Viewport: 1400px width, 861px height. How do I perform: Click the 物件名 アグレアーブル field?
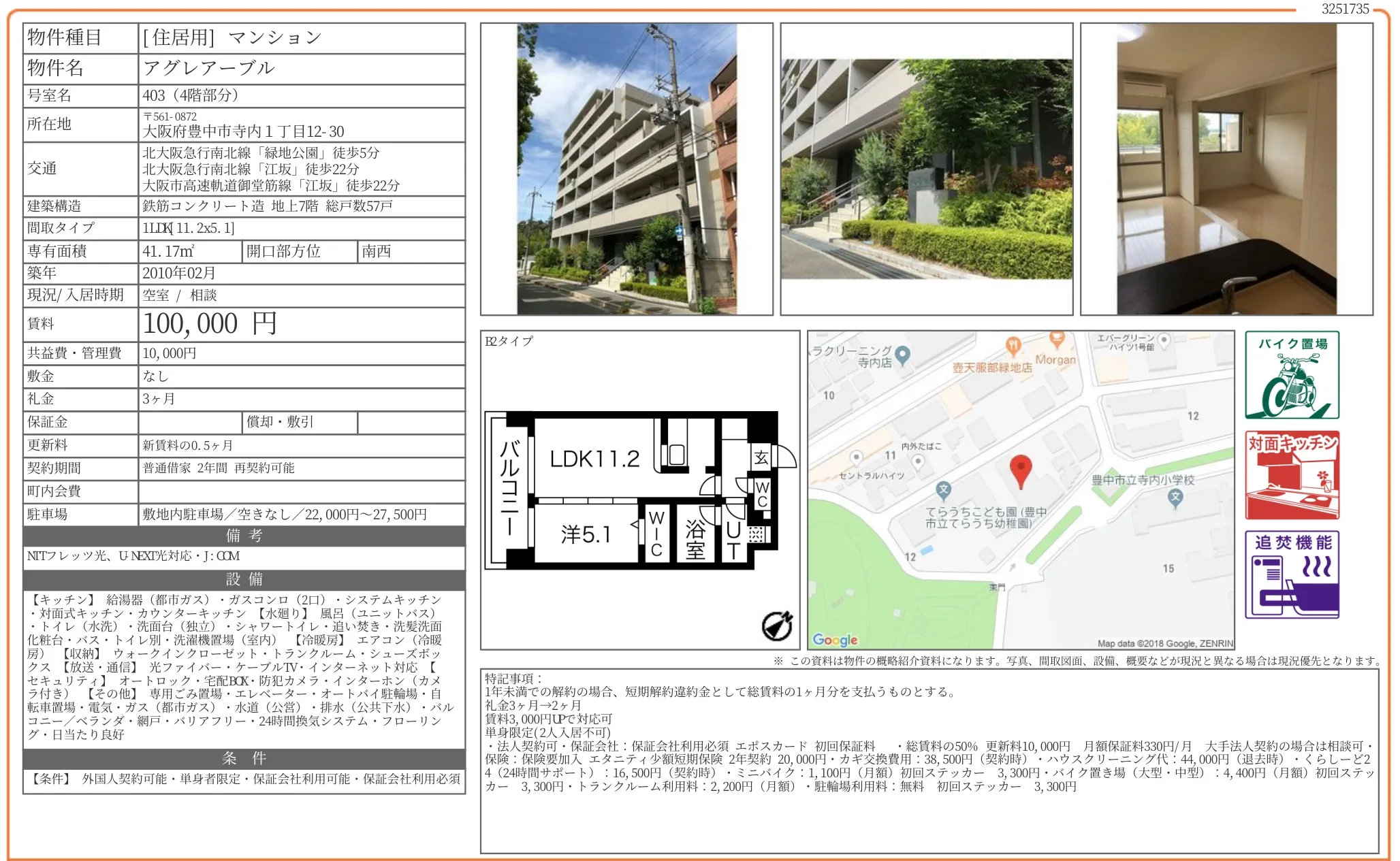click(208, 68)
